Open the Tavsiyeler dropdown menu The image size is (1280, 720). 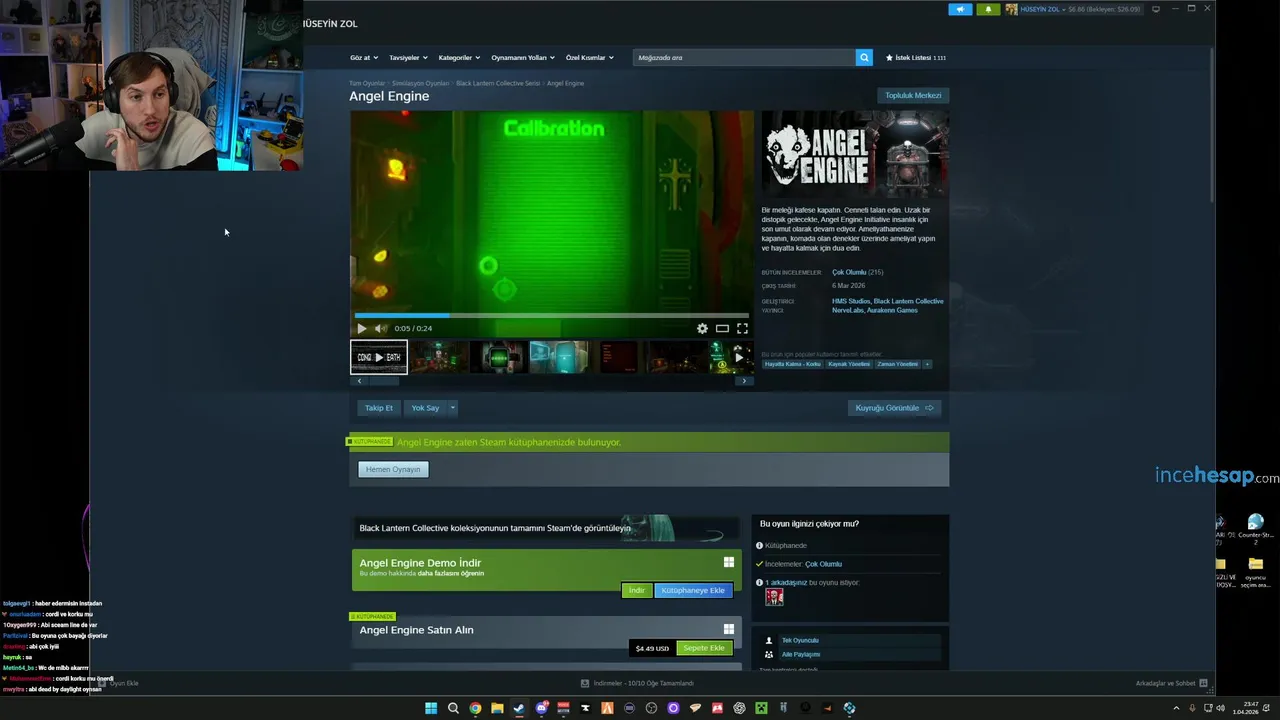click(x=408, y=57)
